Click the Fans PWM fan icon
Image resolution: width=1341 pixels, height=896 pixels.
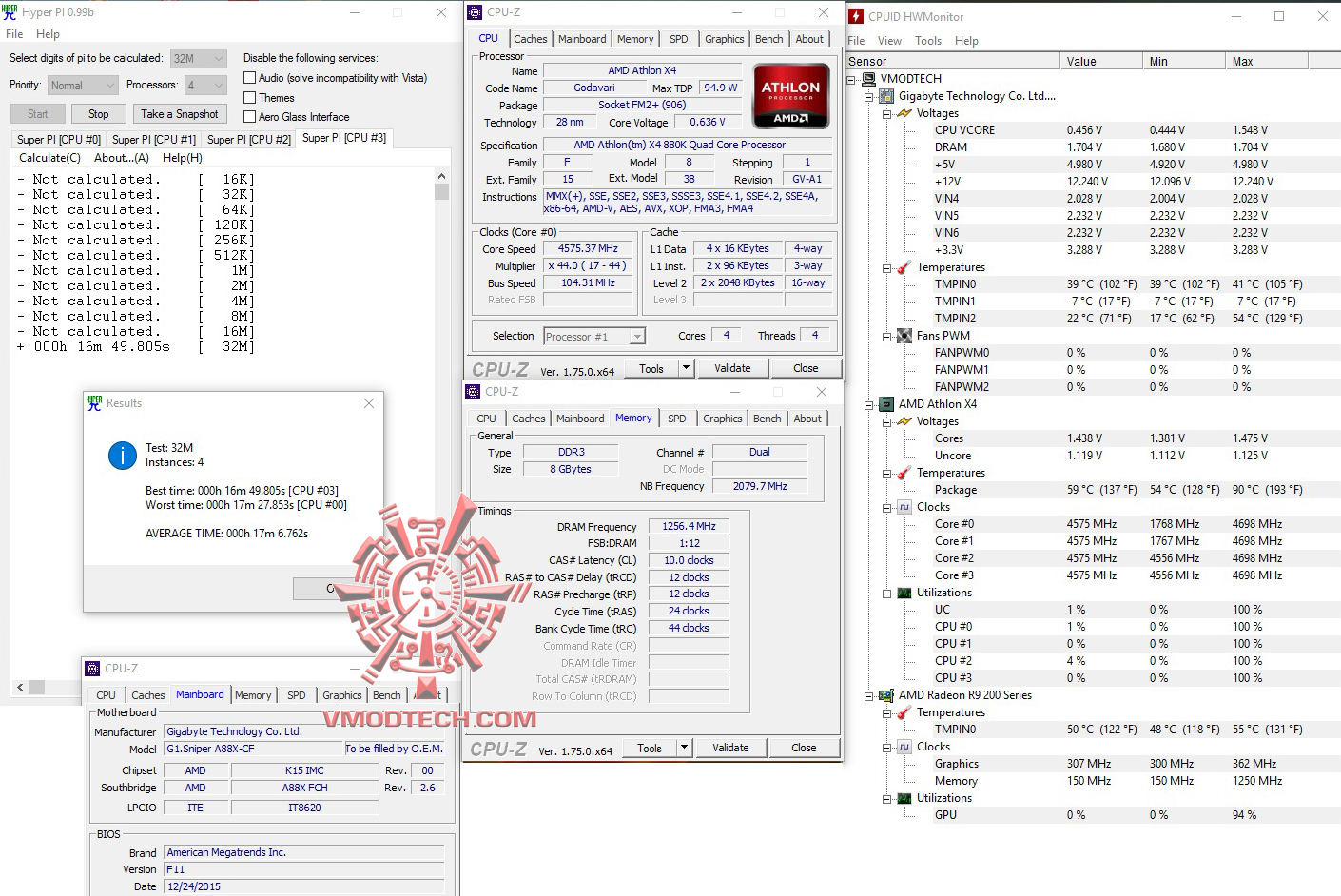coord(904,336)
